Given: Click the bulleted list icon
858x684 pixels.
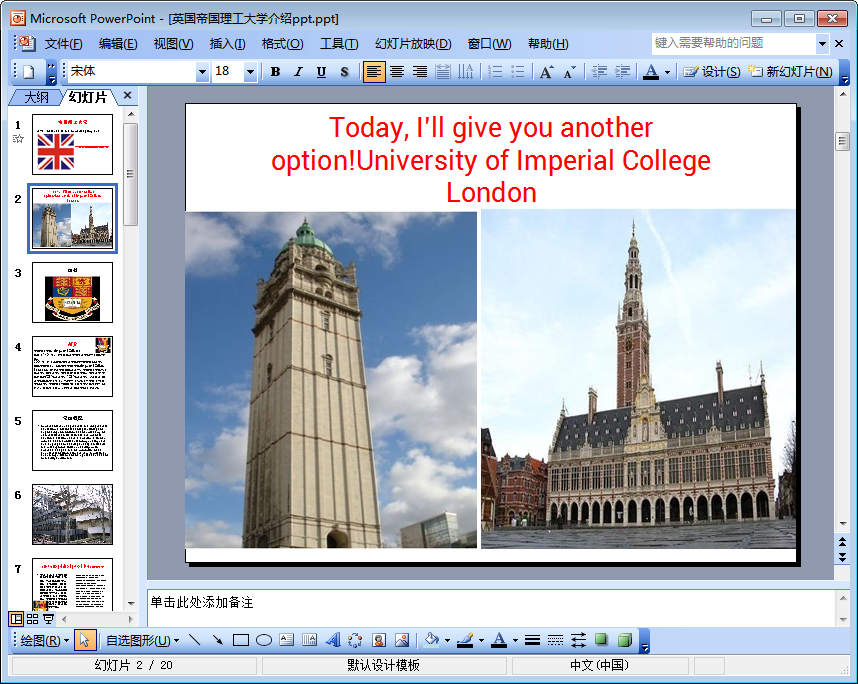Looking at the screenshot, I should [x=518, y=72].
